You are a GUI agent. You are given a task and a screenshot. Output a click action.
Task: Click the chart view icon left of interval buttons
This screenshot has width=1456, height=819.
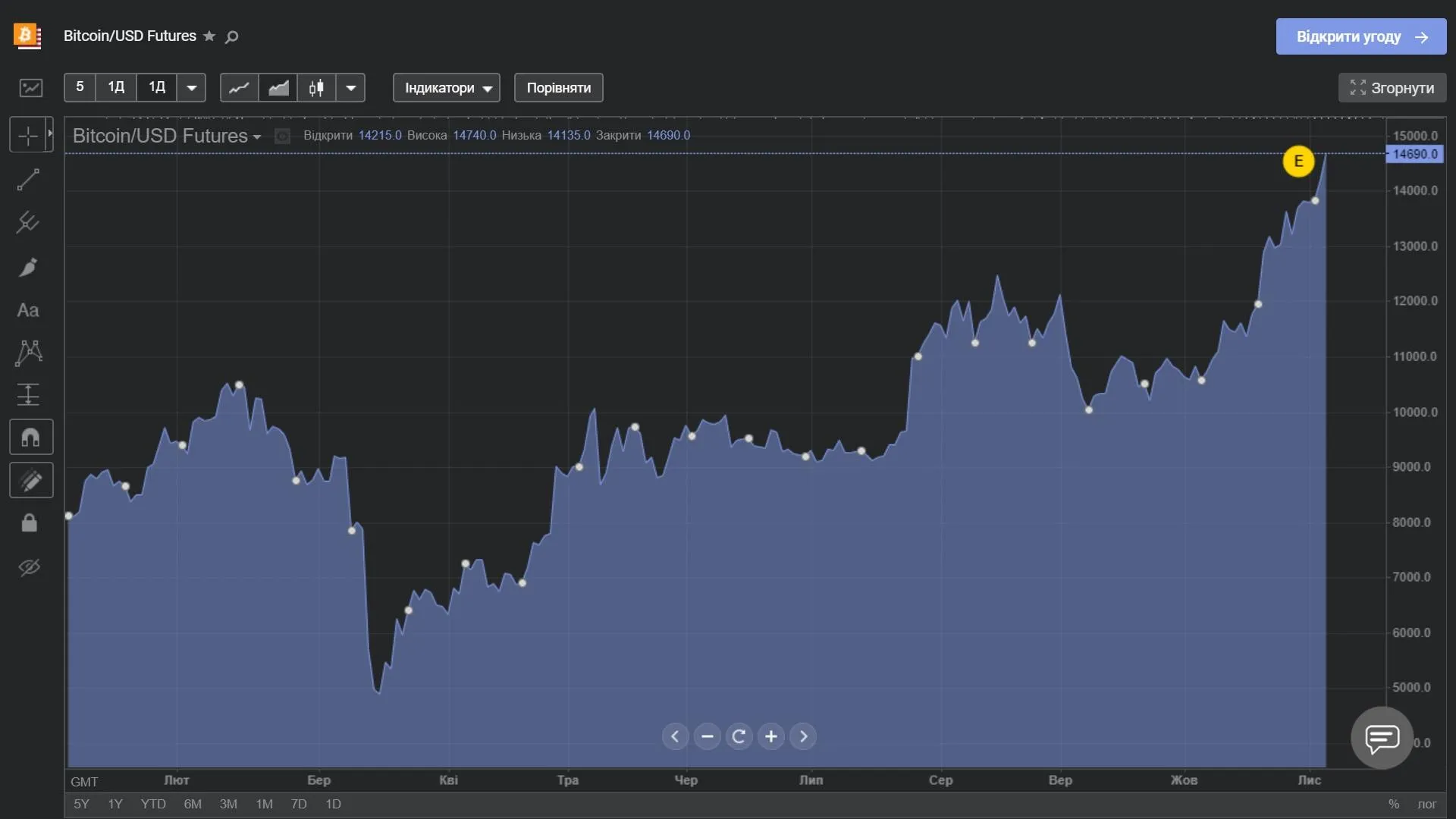31,88
